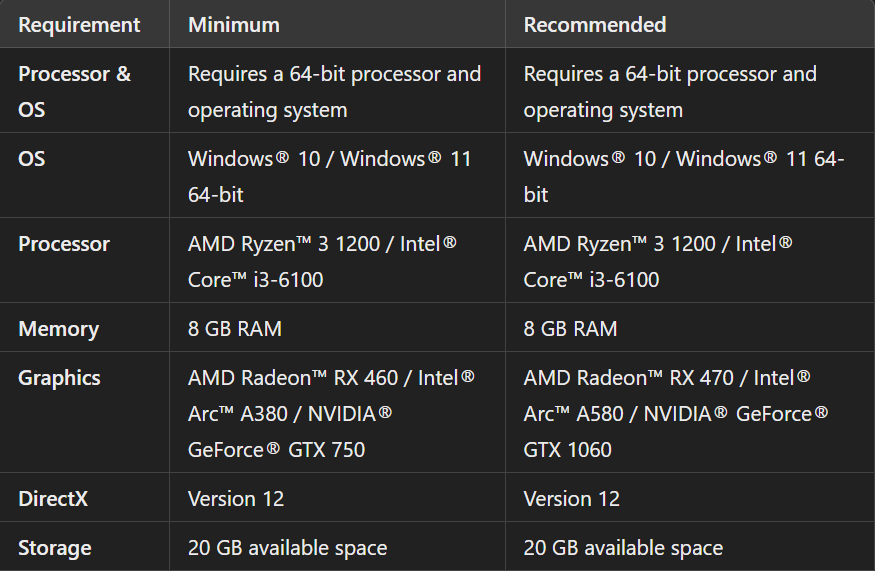Select the Storage row label
The image size is (875, 571).
tap(54, 548)
